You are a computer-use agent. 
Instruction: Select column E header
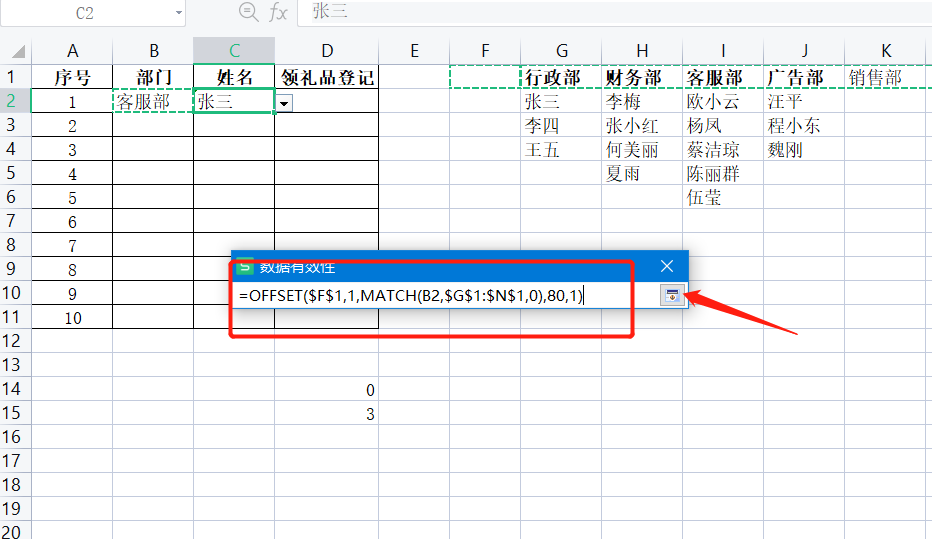click(414, 51)
